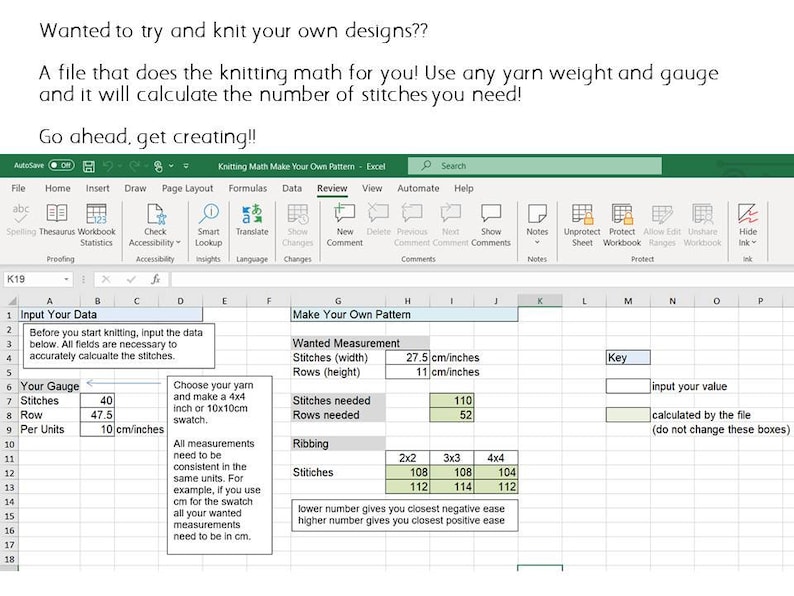The image size is (794, 596).
Task: Click Unprotect Sheet
Action: click(582, 225)
